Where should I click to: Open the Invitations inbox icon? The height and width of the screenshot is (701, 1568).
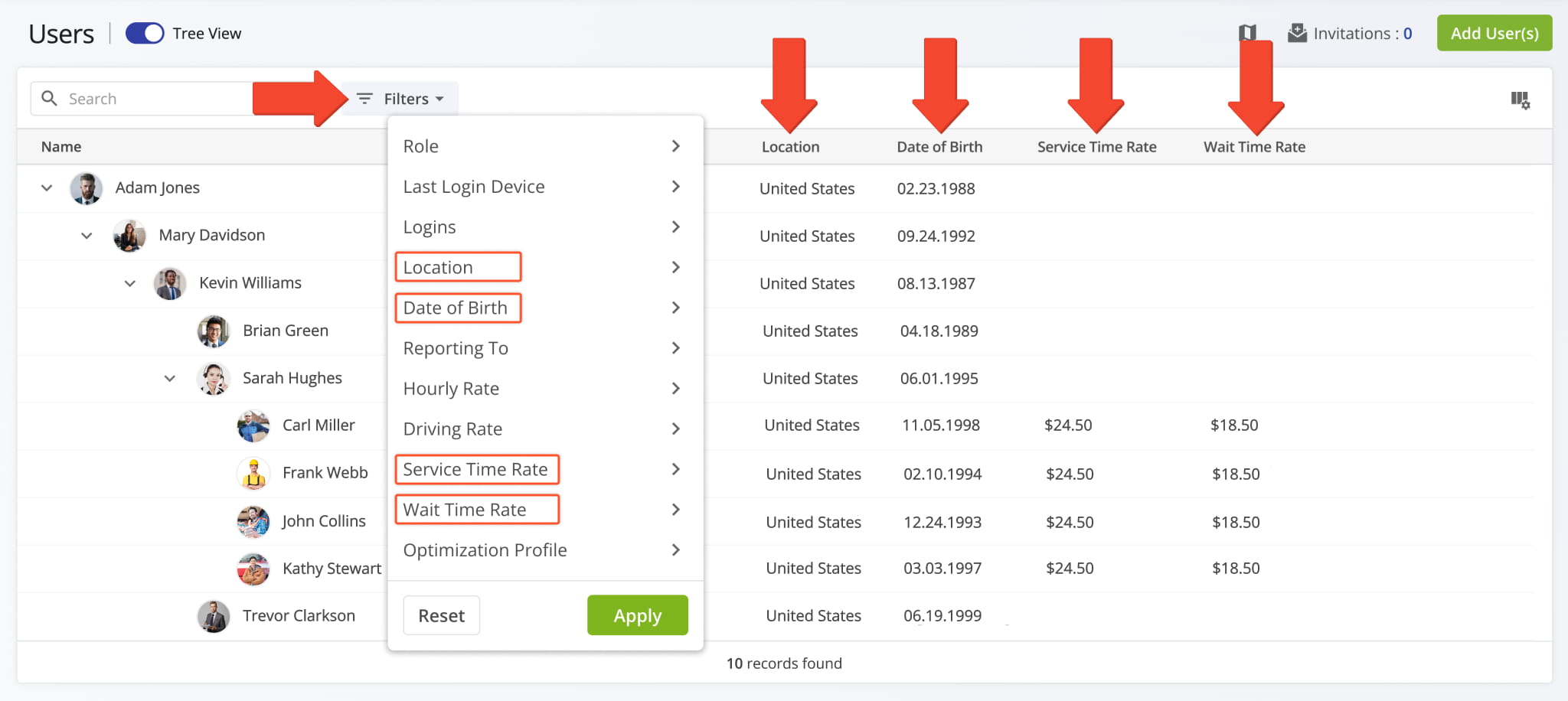(x=1297, y=33)
